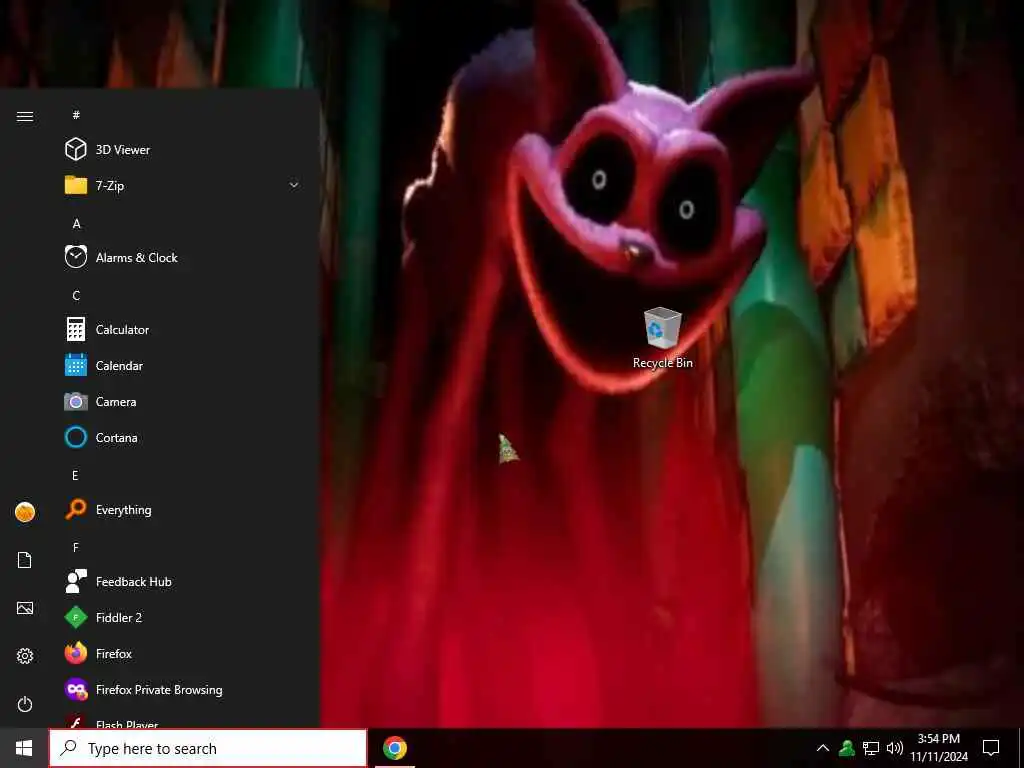Show hidden system tray icons

(x=823, y=748)
